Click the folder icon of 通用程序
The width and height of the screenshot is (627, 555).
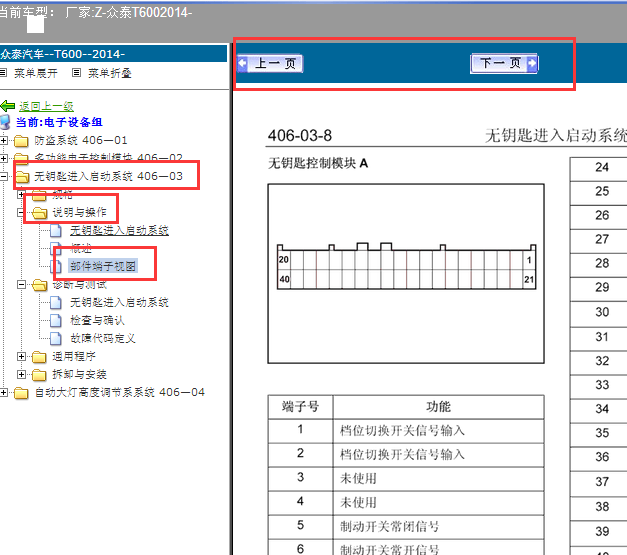click(39, 357)
